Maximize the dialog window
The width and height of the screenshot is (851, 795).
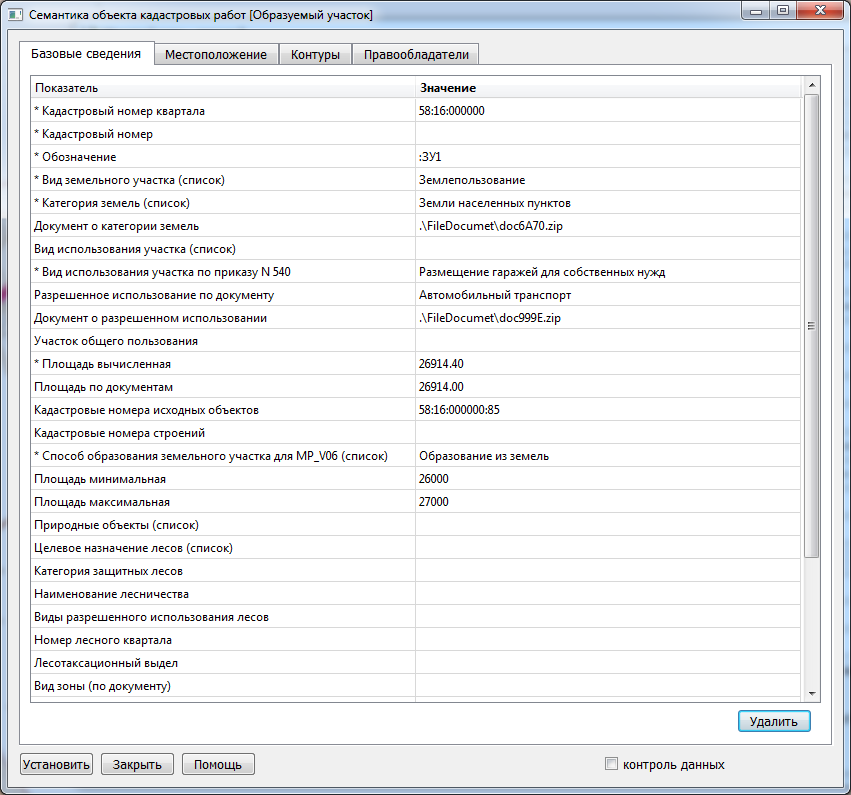tap(783, 12)
